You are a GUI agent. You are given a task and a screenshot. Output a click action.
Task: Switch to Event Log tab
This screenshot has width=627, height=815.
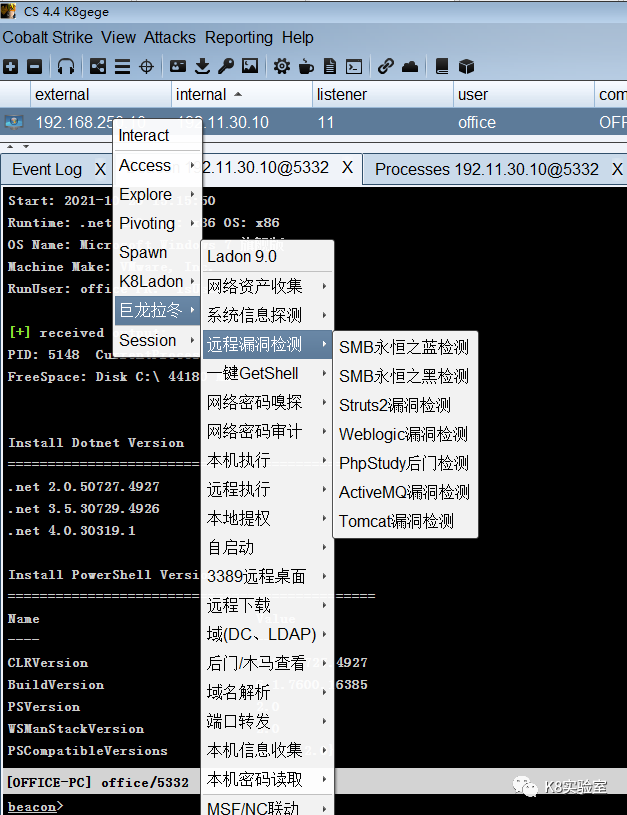[47, 169]
